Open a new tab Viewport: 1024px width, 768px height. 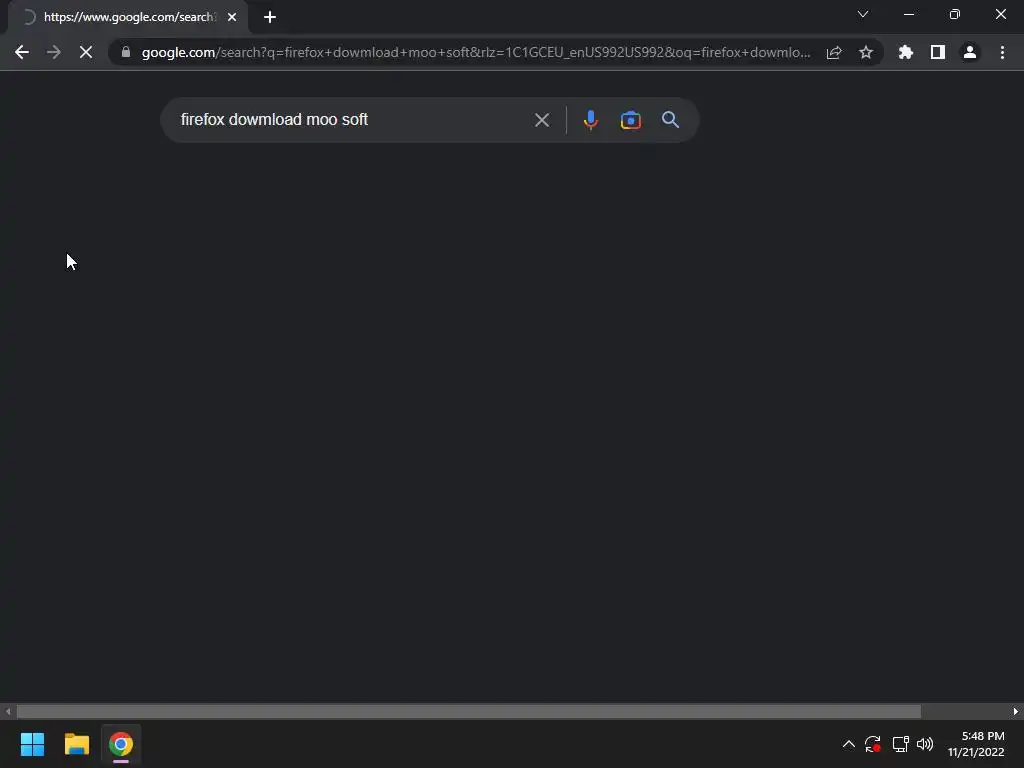[x=270, y=17]
